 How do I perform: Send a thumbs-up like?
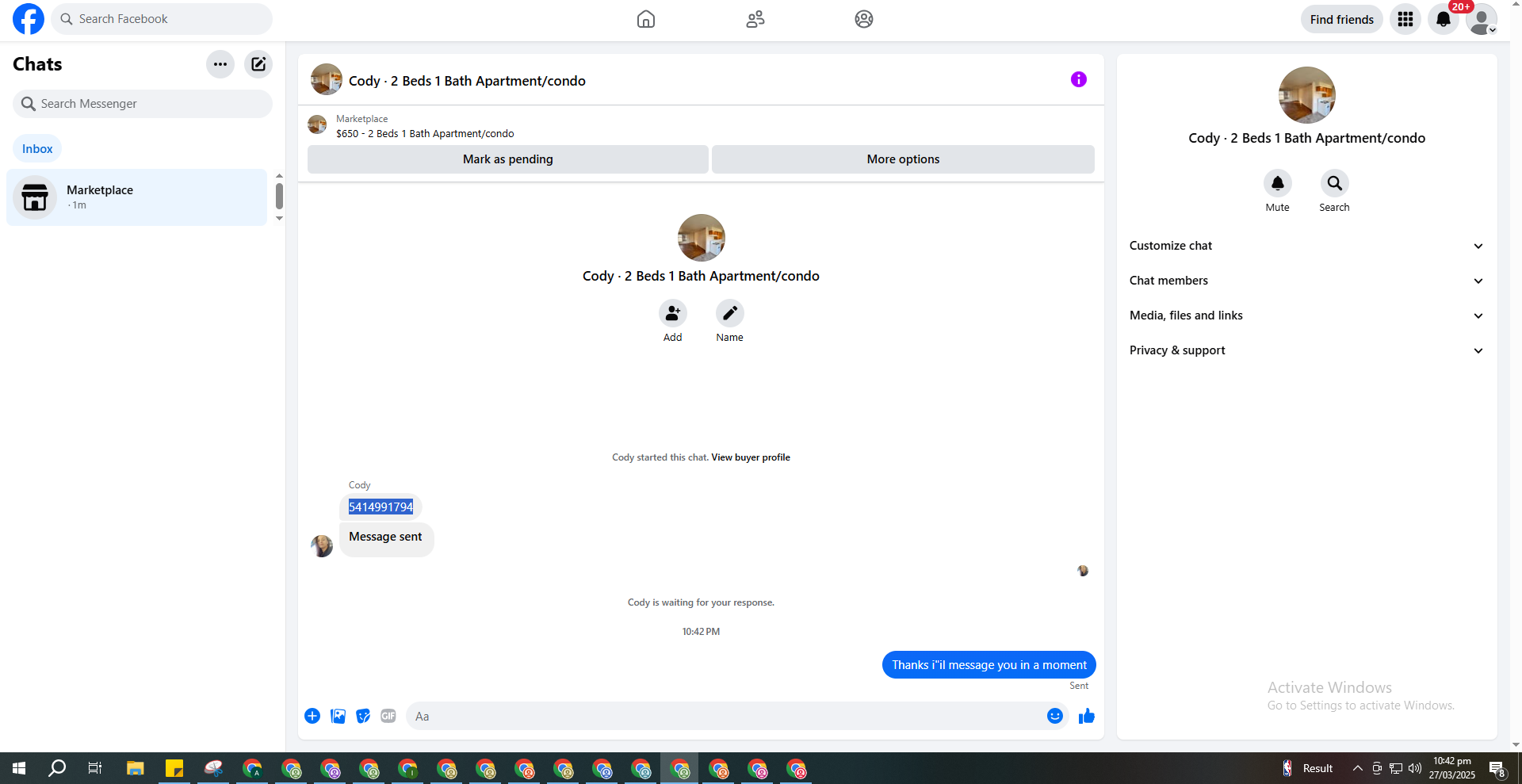point(1087,716)
